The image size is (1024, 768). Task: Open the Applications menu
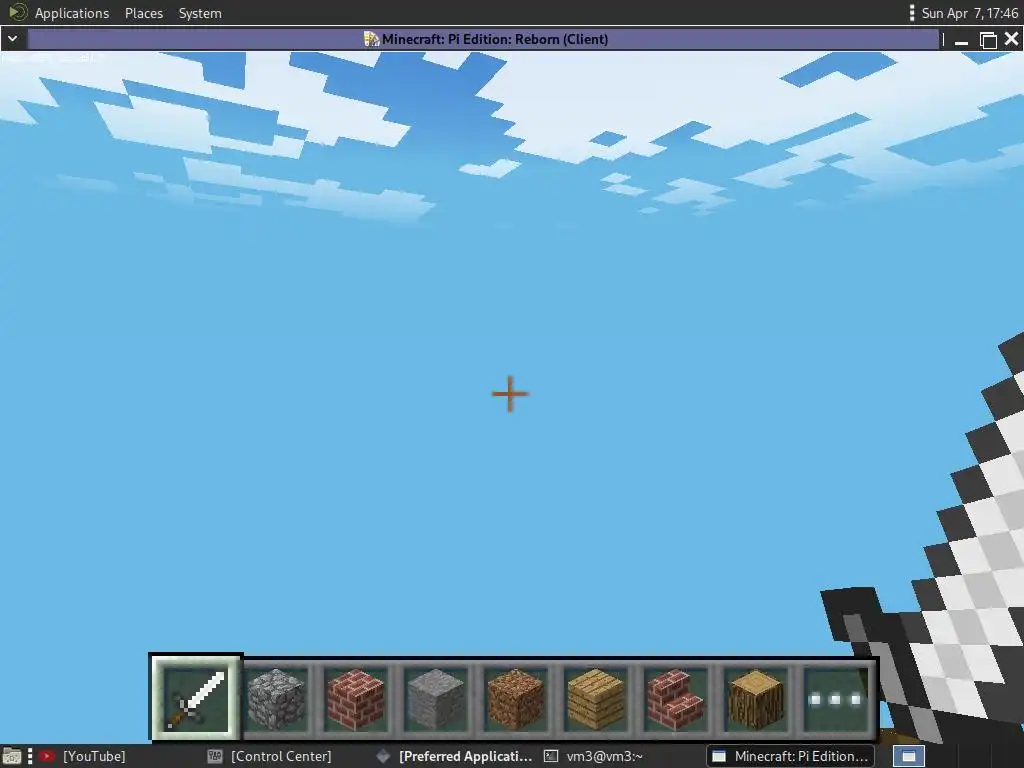point(72,13)
